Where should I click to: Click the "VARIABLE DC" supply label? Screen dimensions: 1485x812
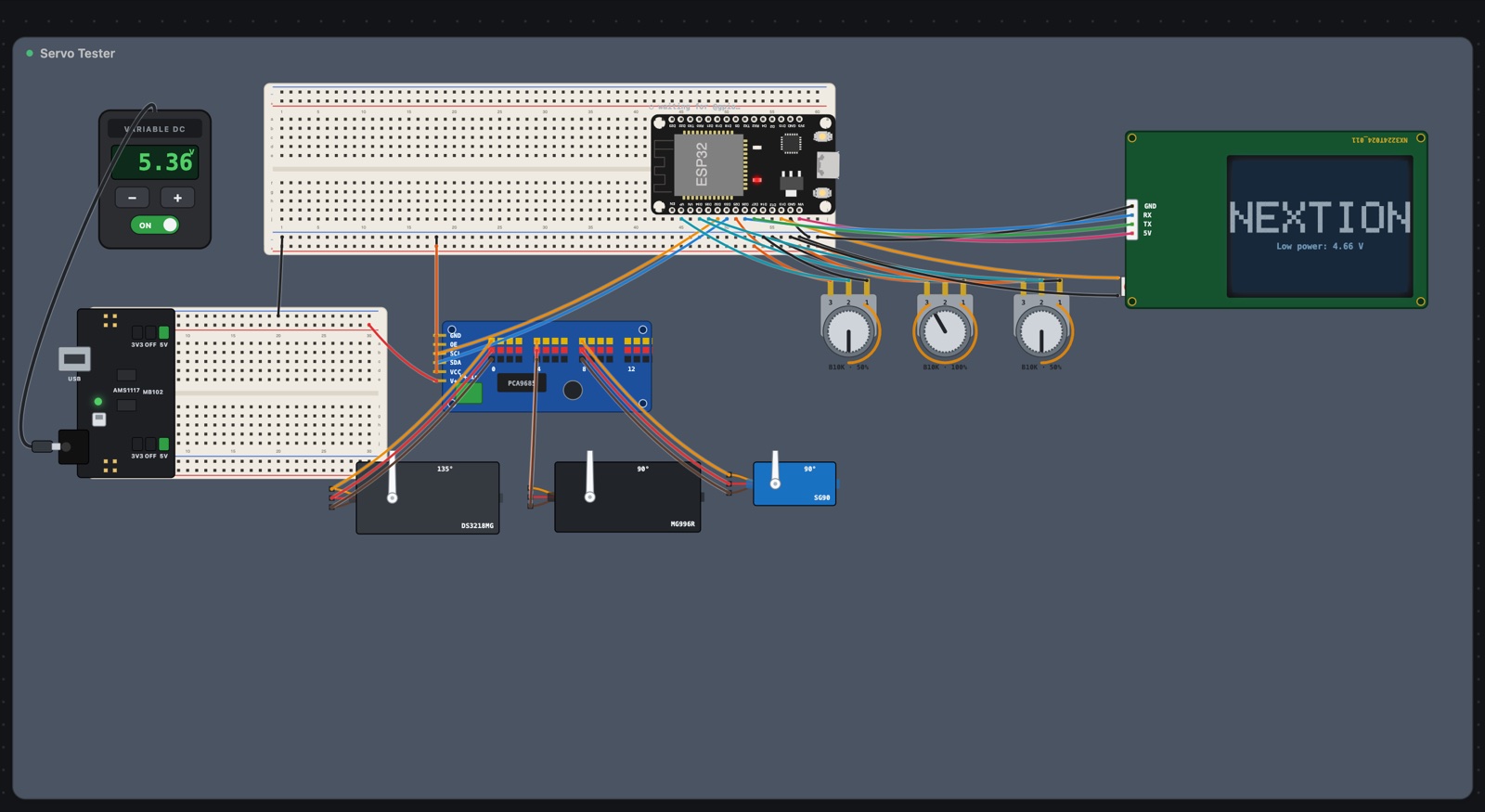[155, 129]
